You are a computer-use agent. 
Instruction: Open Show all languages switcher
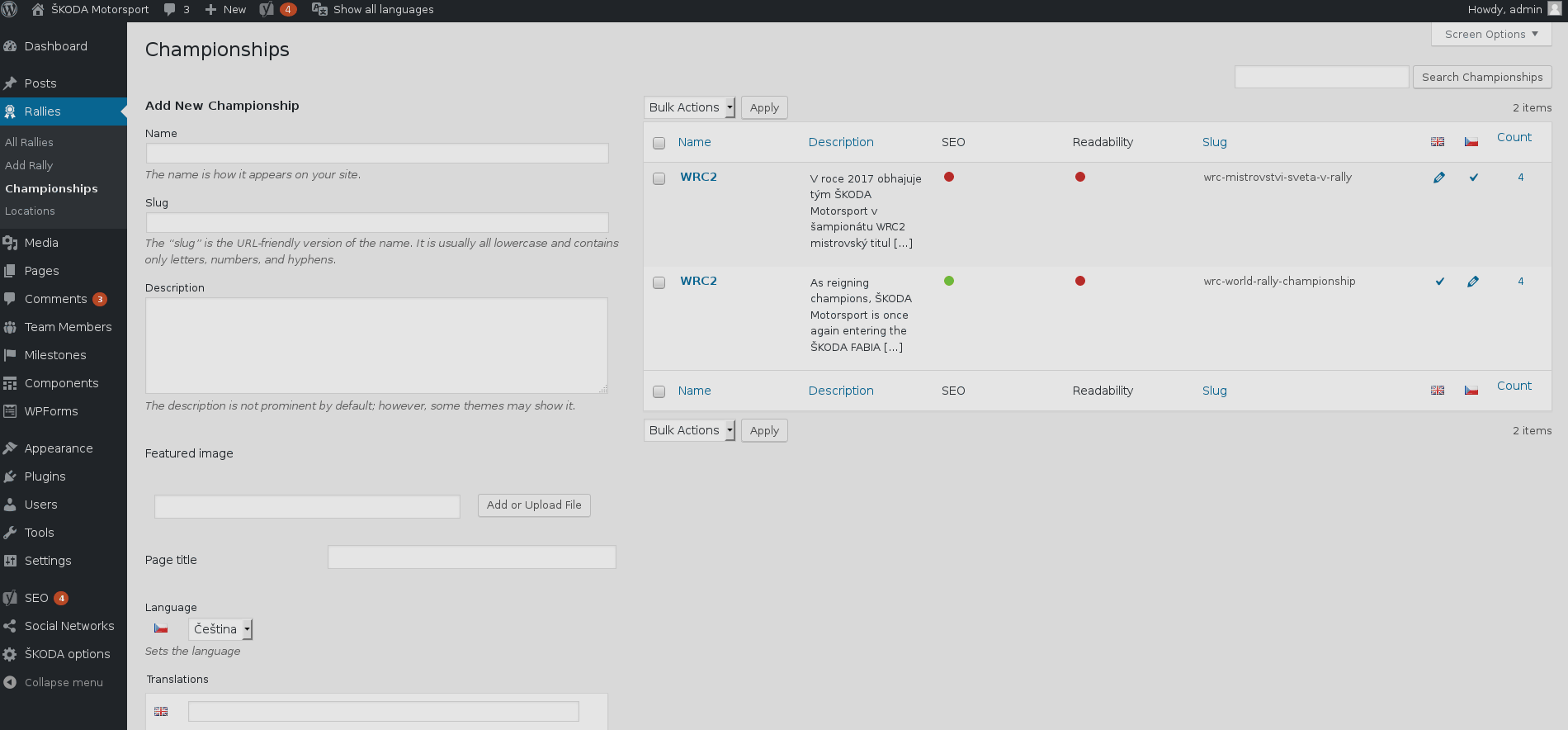click(x=373, y=9)
